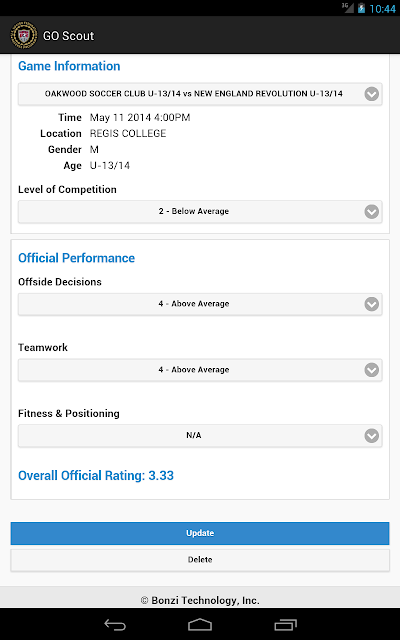400x640 pixels.
Task: Tap the Game Information section heading
Action: [x=69, y=66]
